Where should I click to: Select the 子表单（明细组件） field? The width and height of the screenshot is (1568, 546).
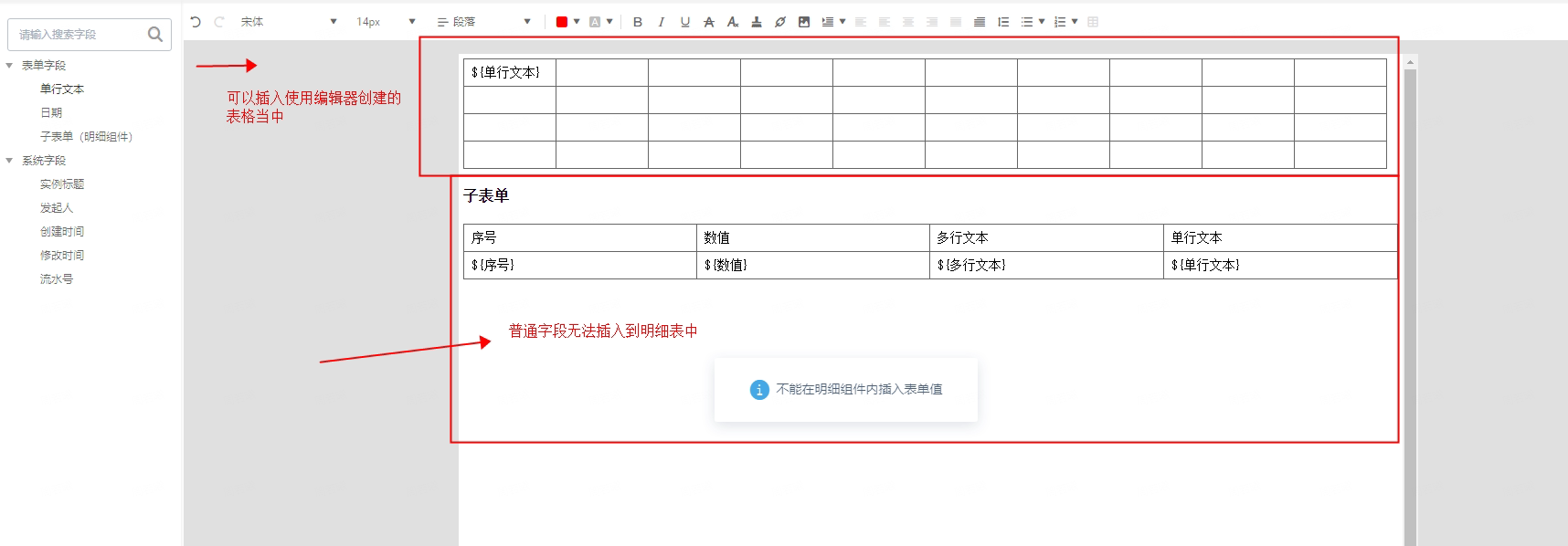pyautogui.click(x=87, y=137)
